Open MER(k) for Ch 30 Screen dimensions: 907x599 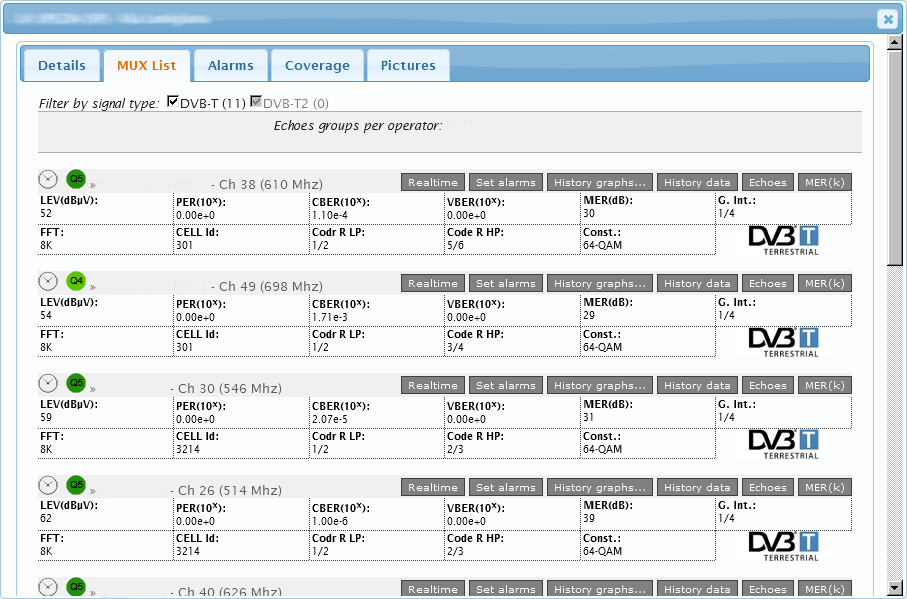pyautogui.click(x=825, y=385)
